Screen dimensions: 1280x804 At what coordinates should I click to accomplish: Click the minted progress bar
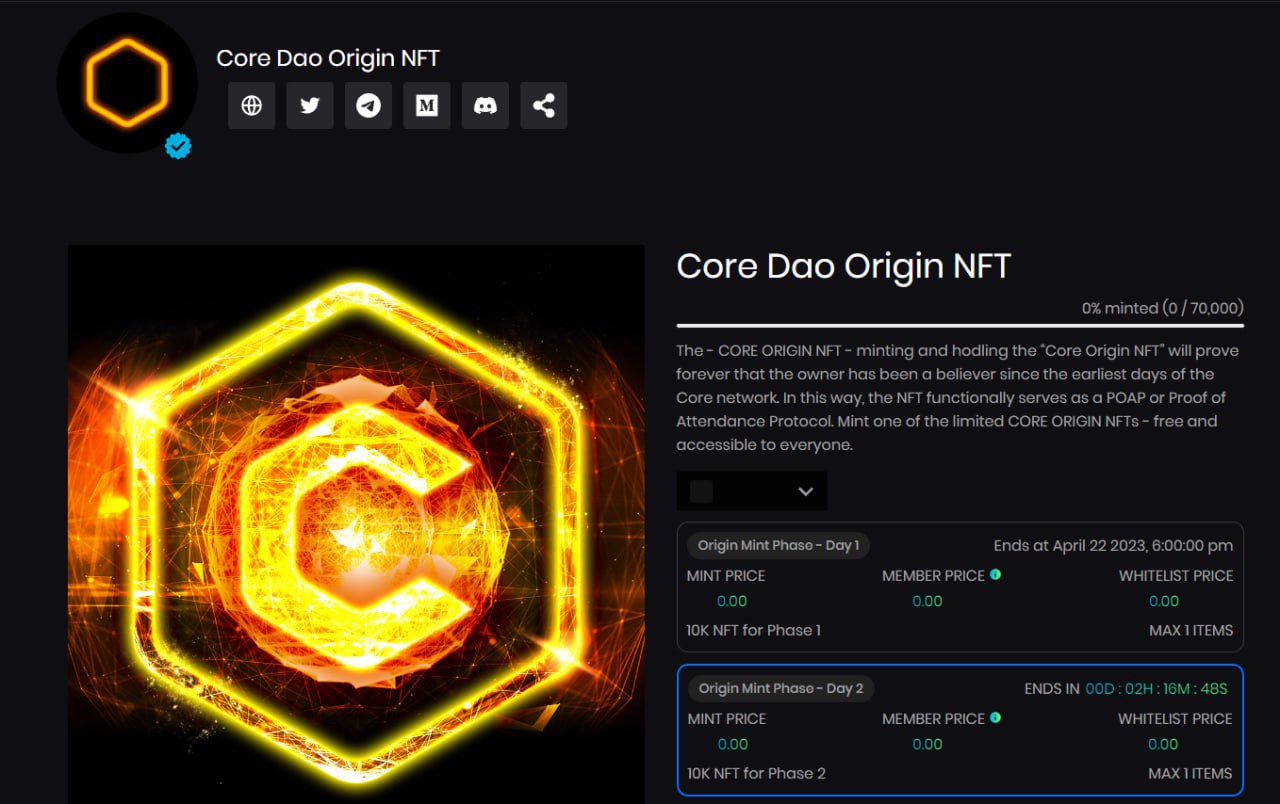point(960,326)
